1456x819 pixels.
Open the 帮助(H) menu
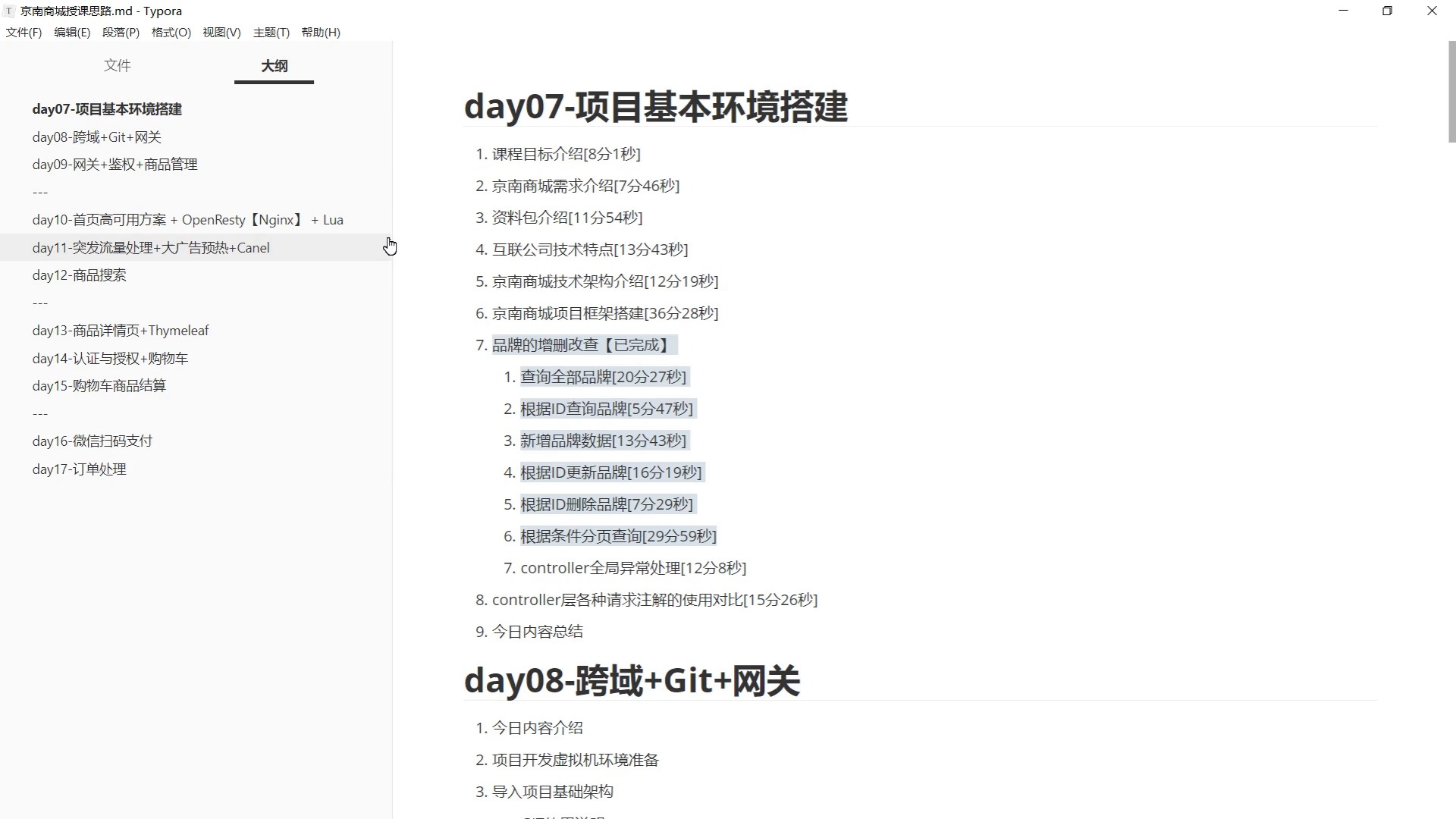pyautogui.click(x=320, y=32)
